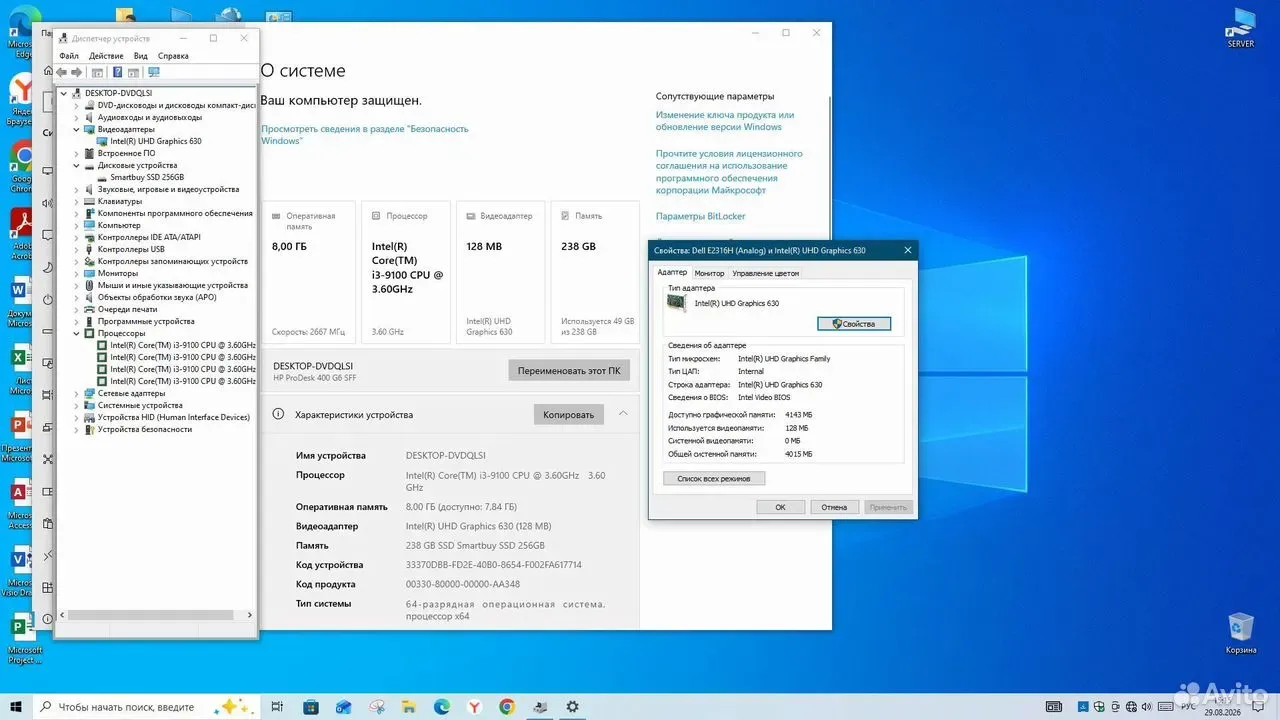Open the Вид menu in Device Manager
Image resolution: width=1280 pixels, height=720 pixels.
[141, 56]
